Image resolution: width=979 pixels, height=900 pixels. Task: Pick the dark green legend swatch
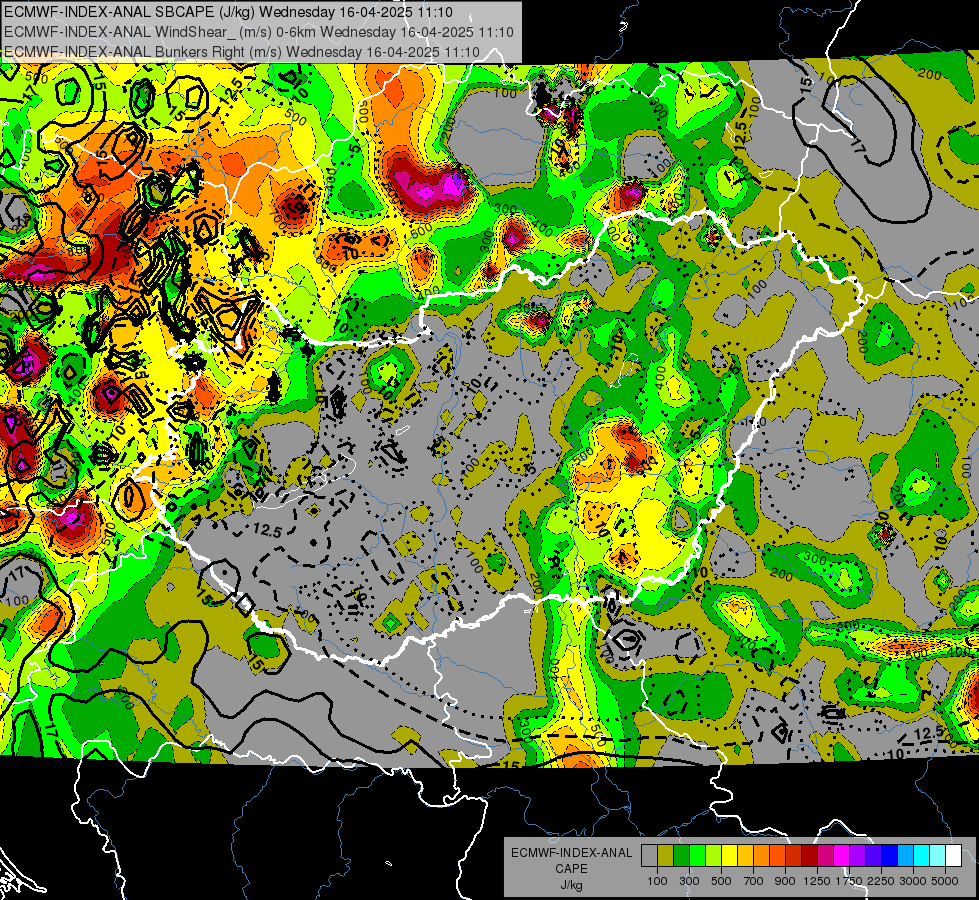[681, 855]
